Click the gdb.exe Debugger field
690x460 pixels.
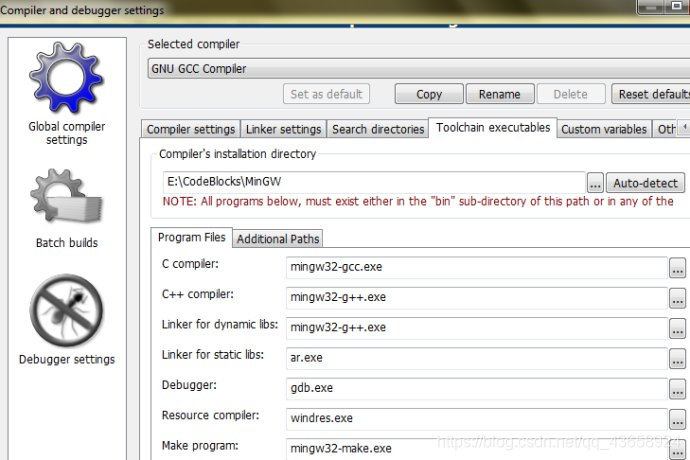477,388
